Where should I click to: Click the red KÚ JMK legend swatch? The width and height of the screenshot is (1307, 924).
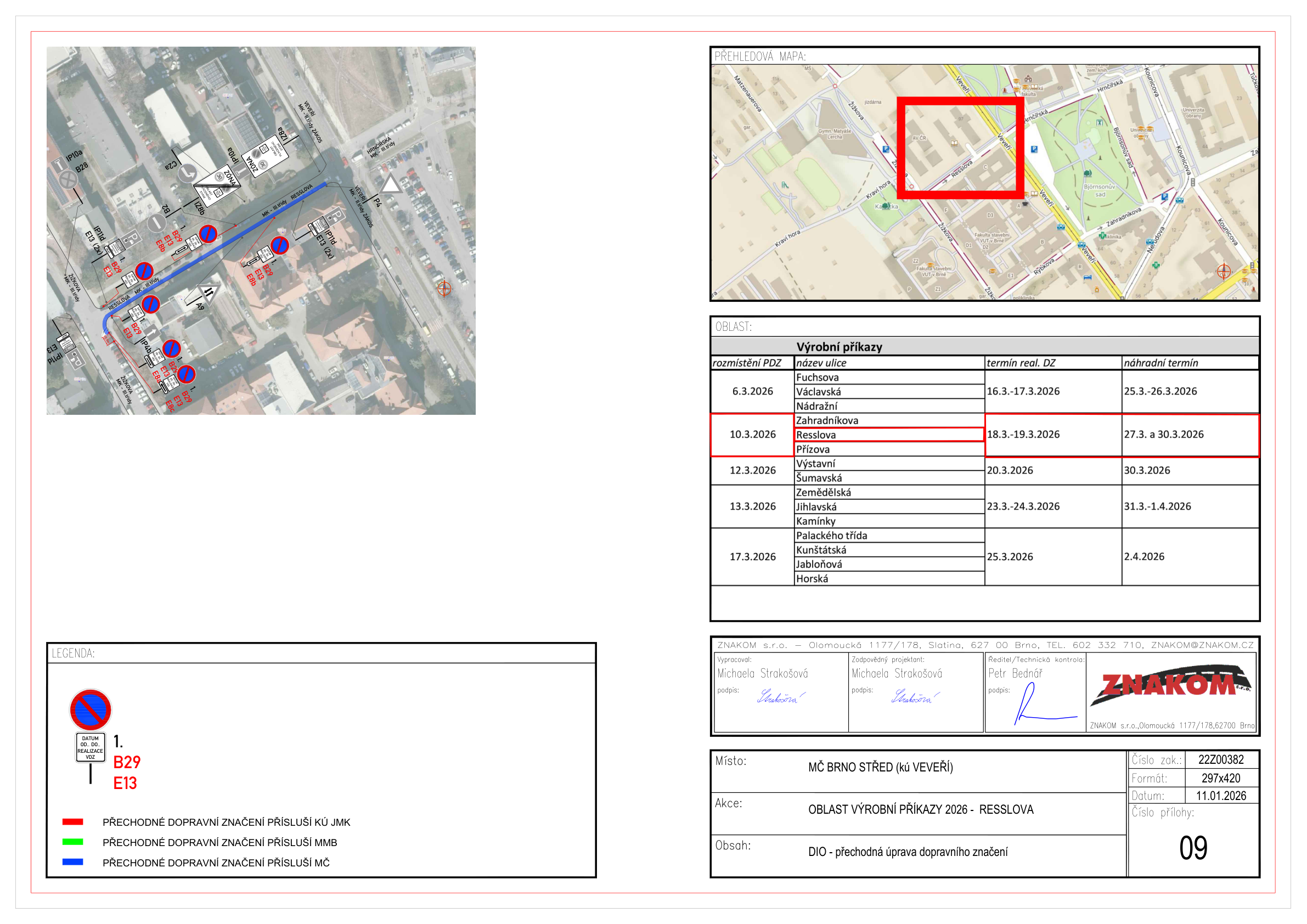coord(73,821)
